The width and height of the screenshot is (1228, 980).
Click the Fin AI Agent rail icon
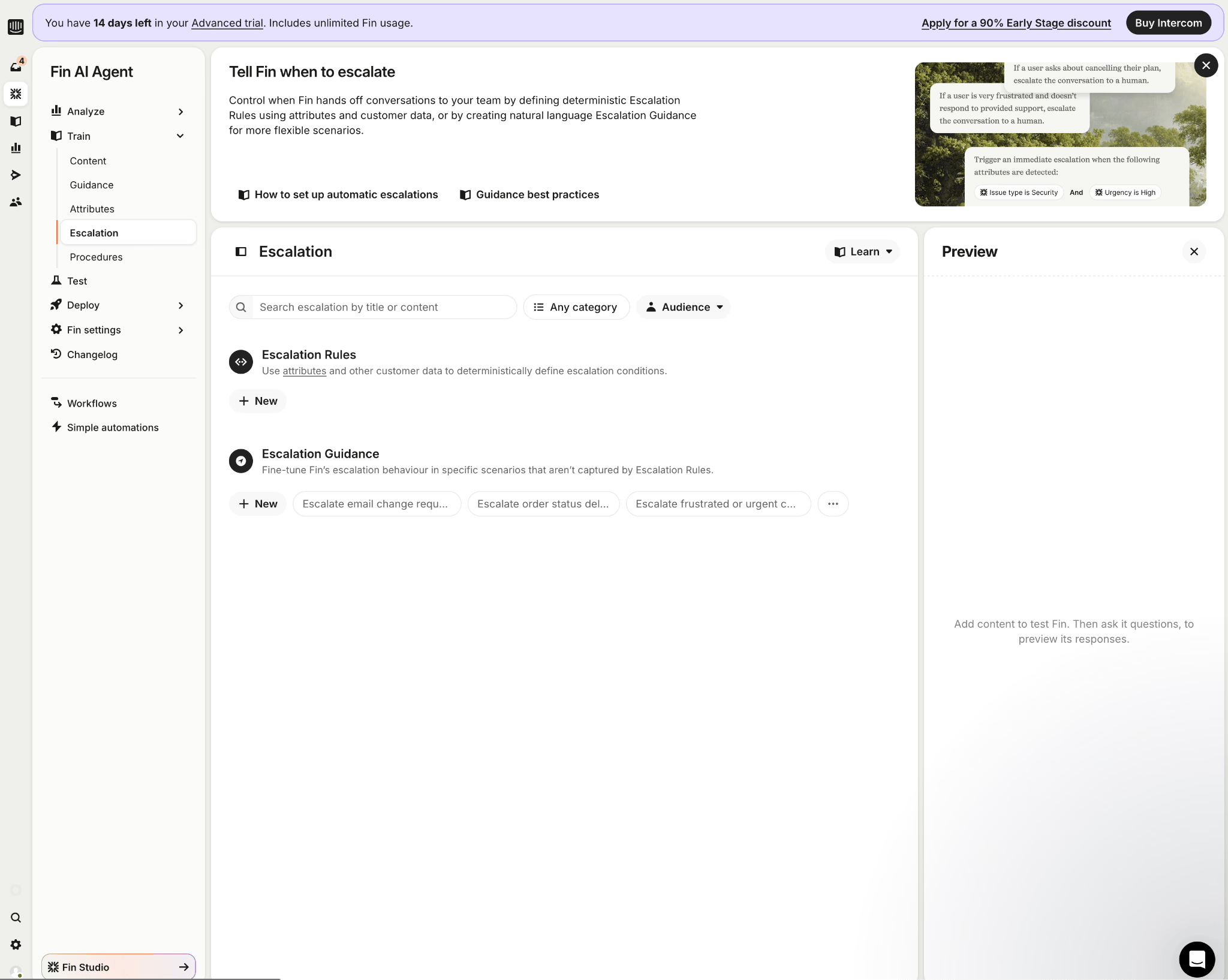pos(16,94)
